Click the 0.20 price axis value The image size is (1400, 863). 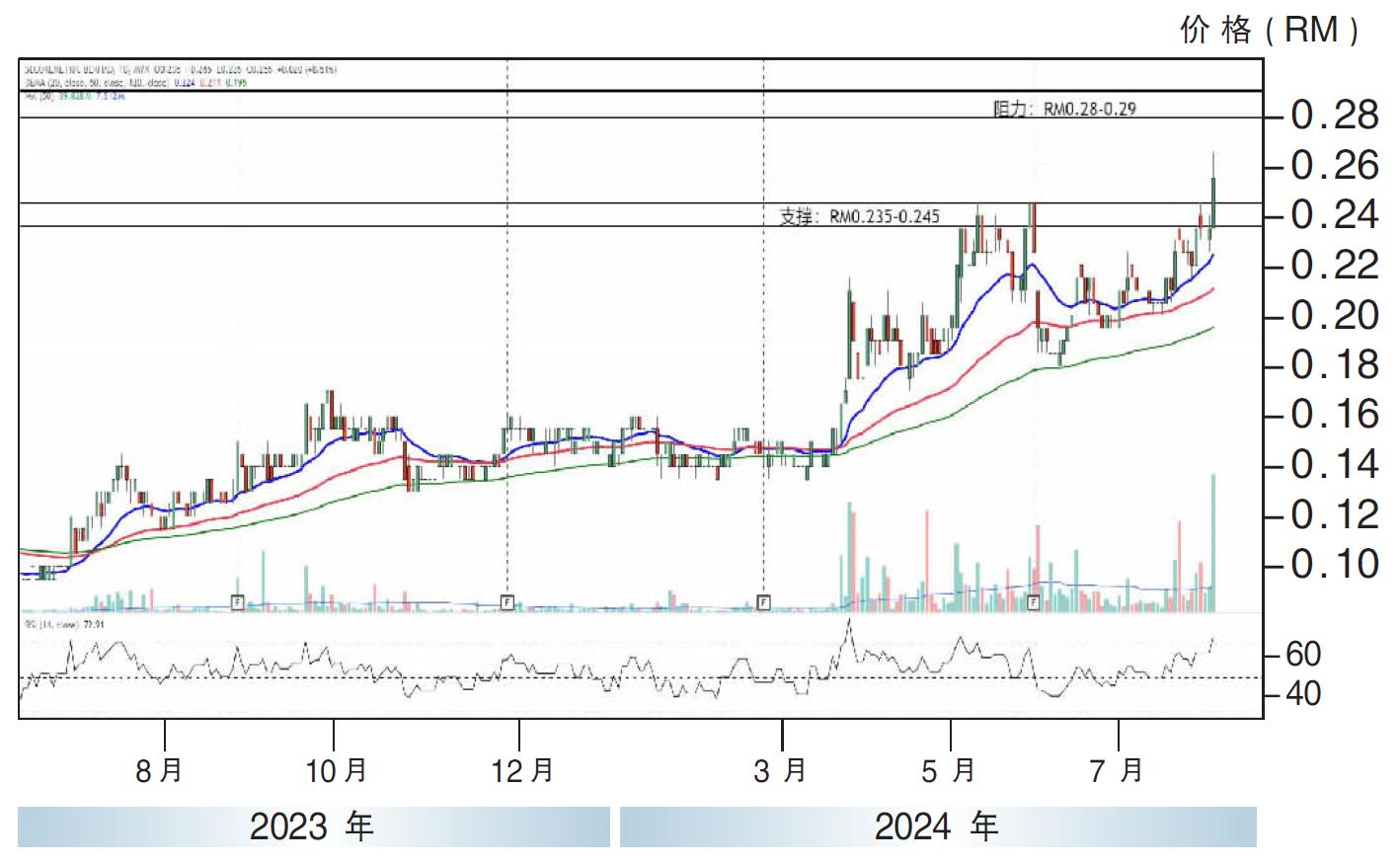(x=1335, y=315)
